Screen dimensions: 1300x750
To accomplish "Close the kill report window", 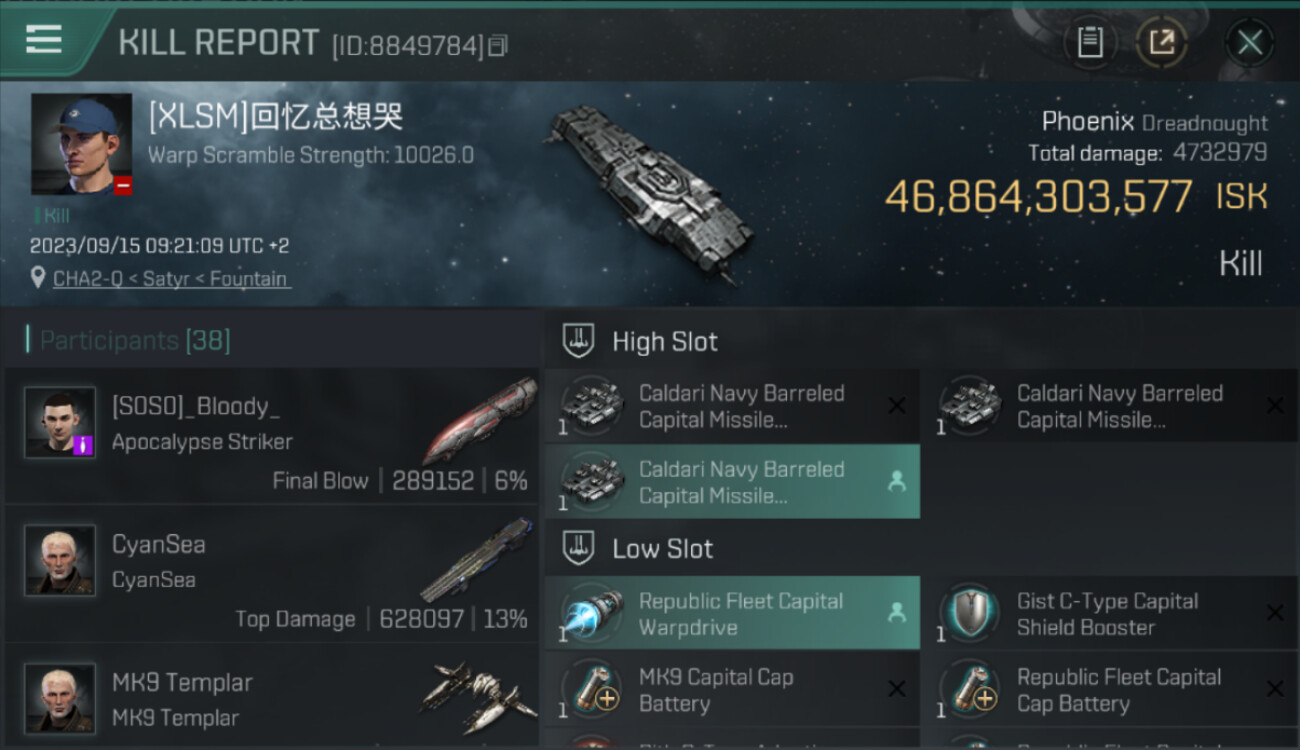I will click(x=1249, y=42).
